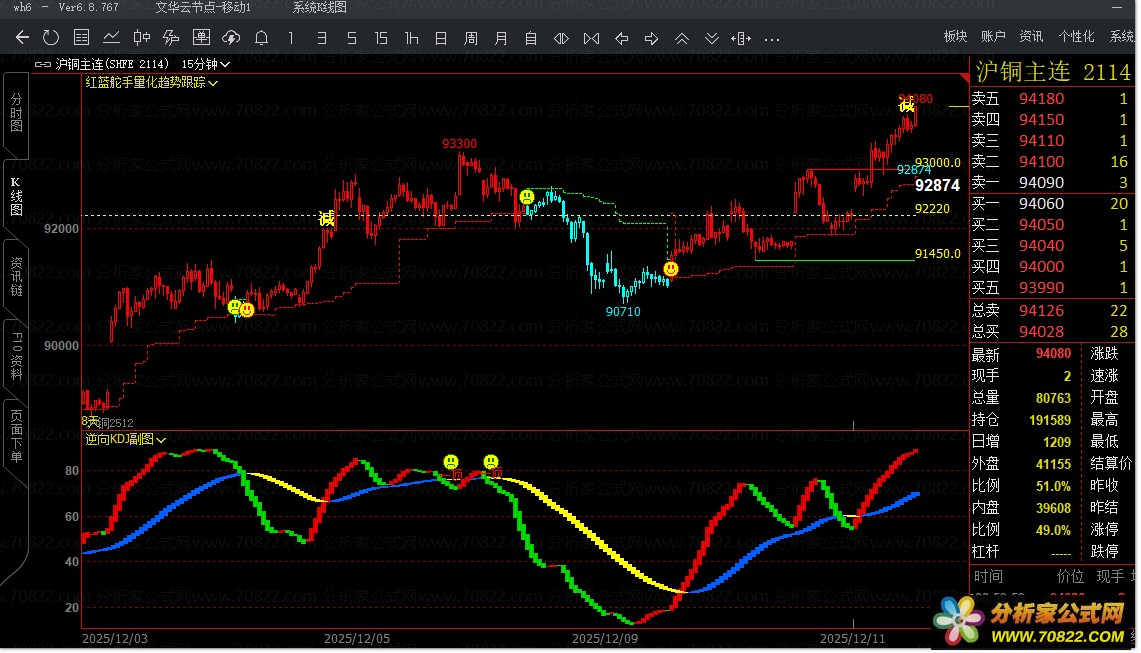Image resolution: width=1141 pixels, height=653 pixels.
Task: Click the right arrow icon in the toolbar
Action: [651, 38]
